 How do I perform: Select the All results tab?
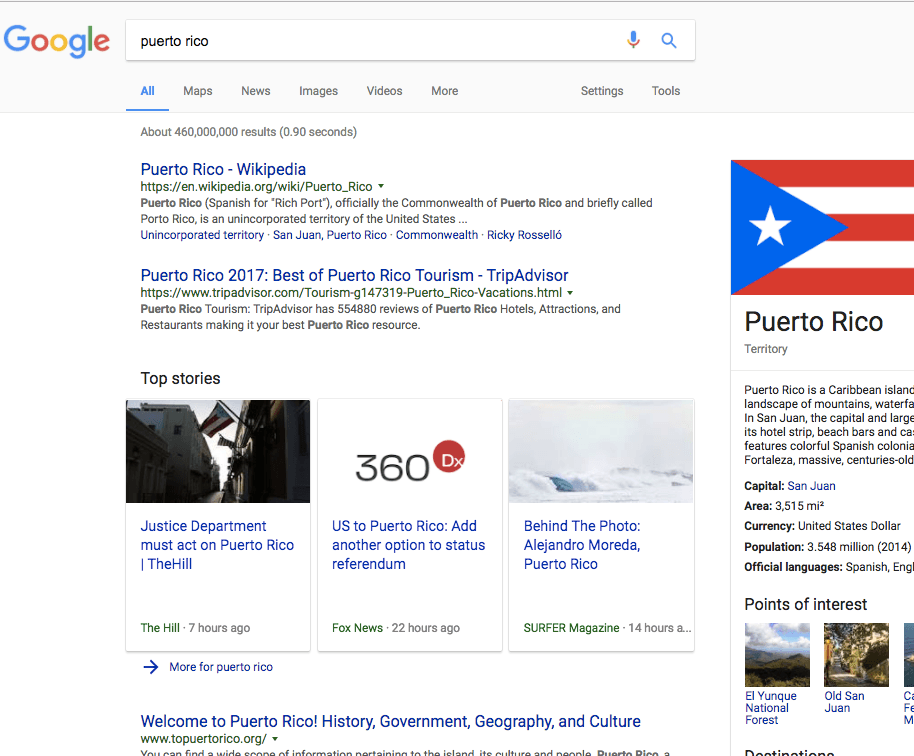(147, 91)
